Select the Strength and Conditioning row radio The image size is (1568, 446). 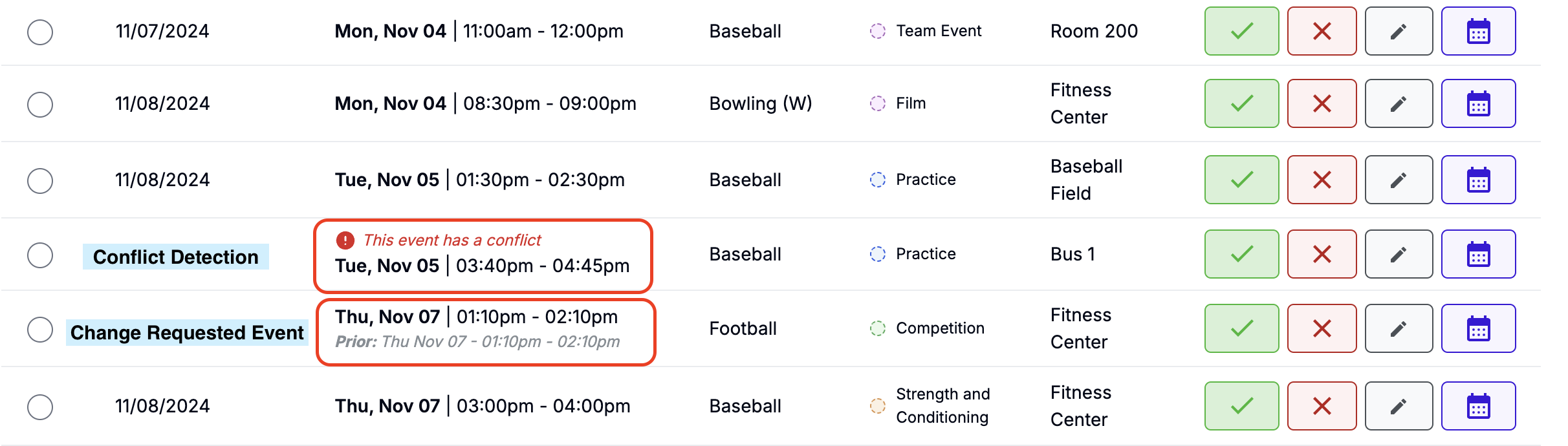pos(40,407)
